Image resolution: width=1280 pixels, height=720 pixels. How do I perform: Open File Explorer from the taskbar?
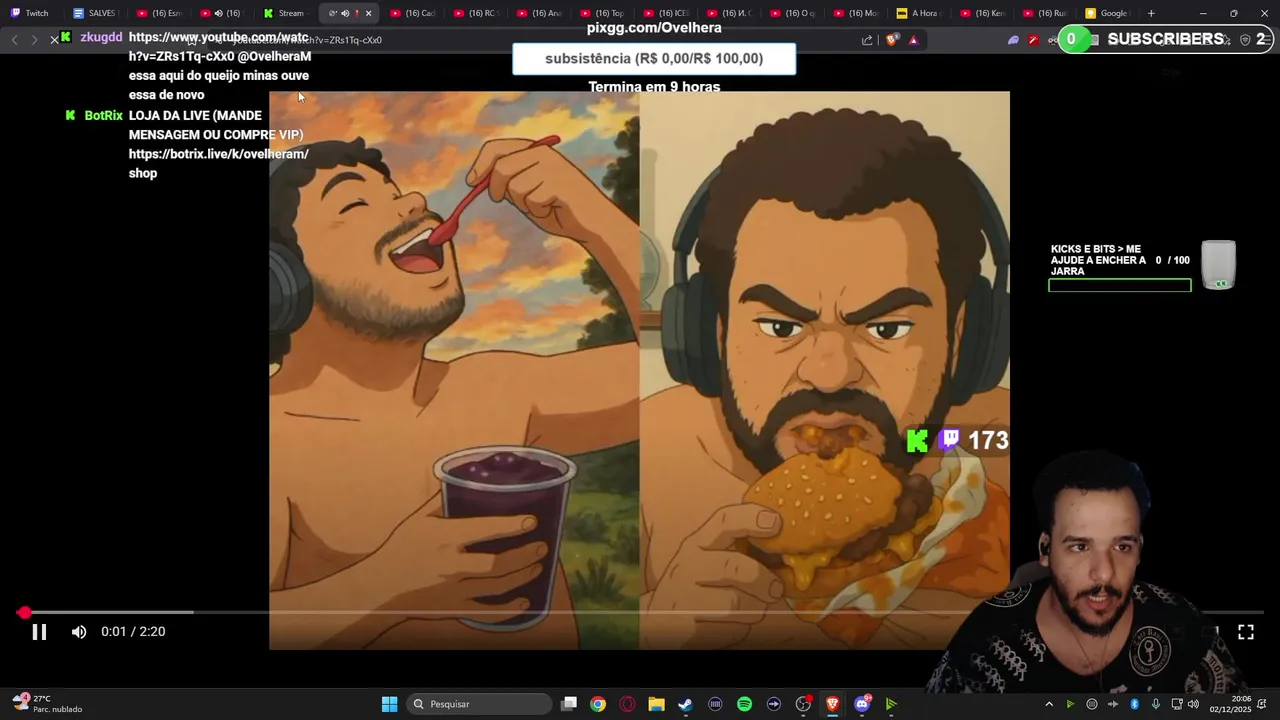(x=656, y=704)
